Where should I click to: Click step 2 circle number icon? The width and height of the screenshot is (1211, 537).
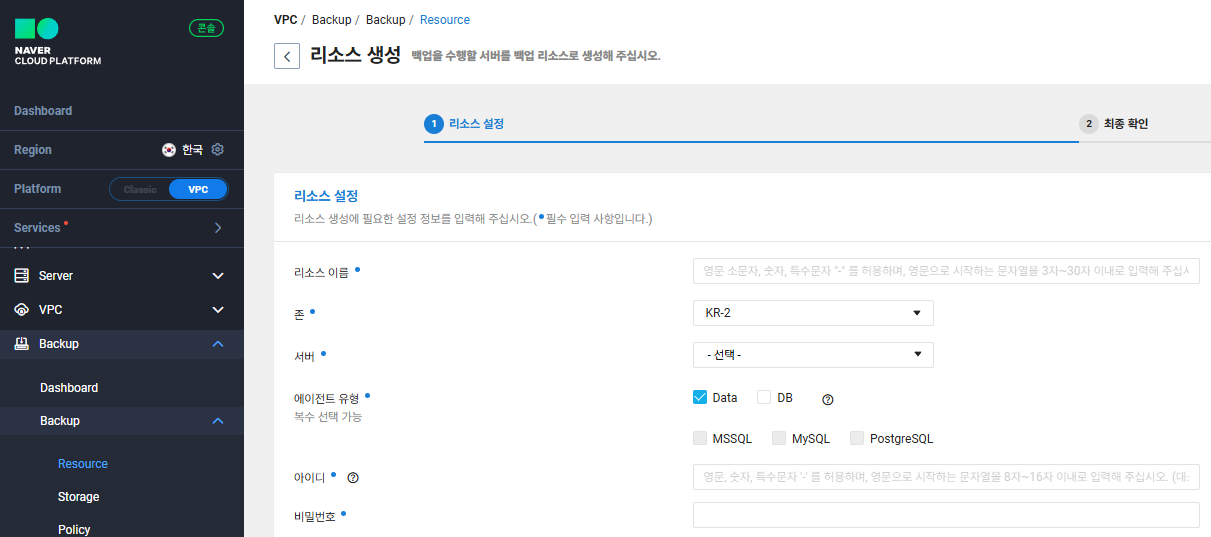(x=1089, y=124)
